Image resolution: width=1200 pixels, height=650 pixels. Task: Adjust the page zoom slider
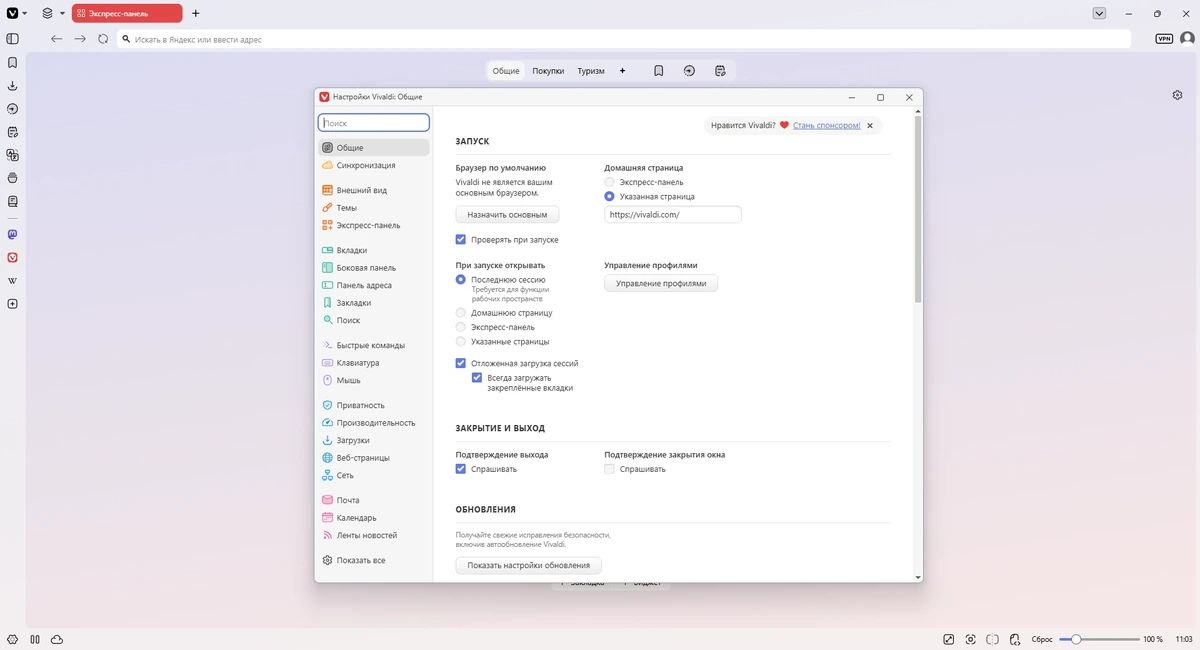pyautogui.click(x=1100, y=639)
